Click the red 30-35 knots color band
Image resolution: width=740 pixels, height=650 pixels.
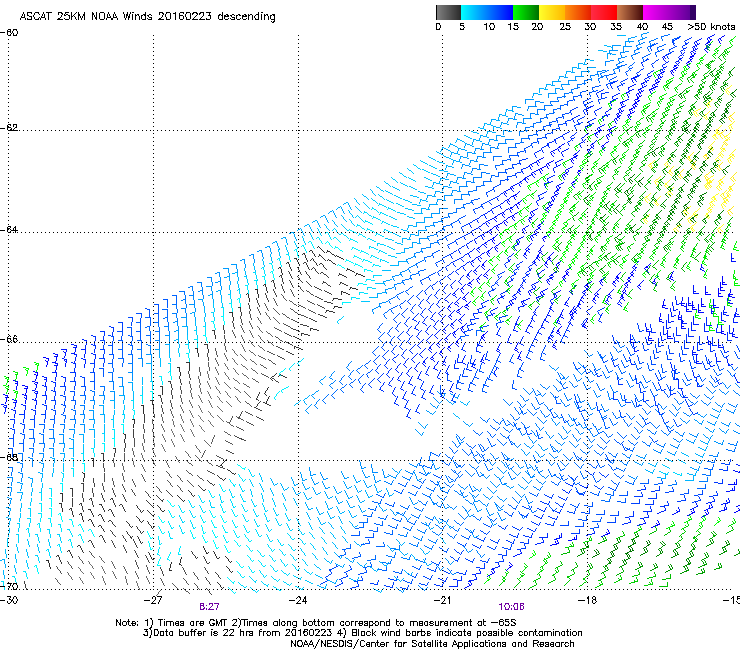click(x=604, y=12)
